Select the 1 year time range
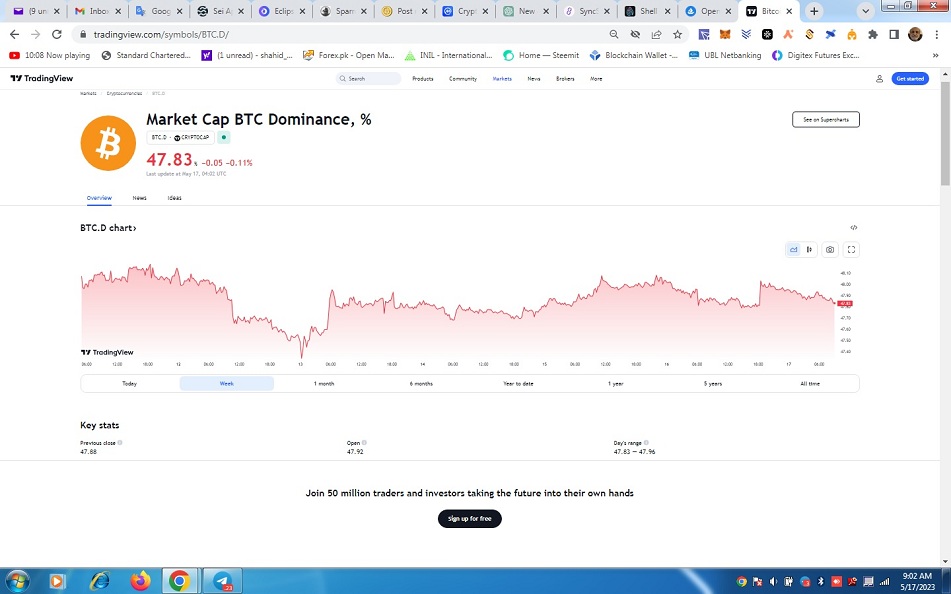This screenshot has width=951, height=594. tap(616, 383)
